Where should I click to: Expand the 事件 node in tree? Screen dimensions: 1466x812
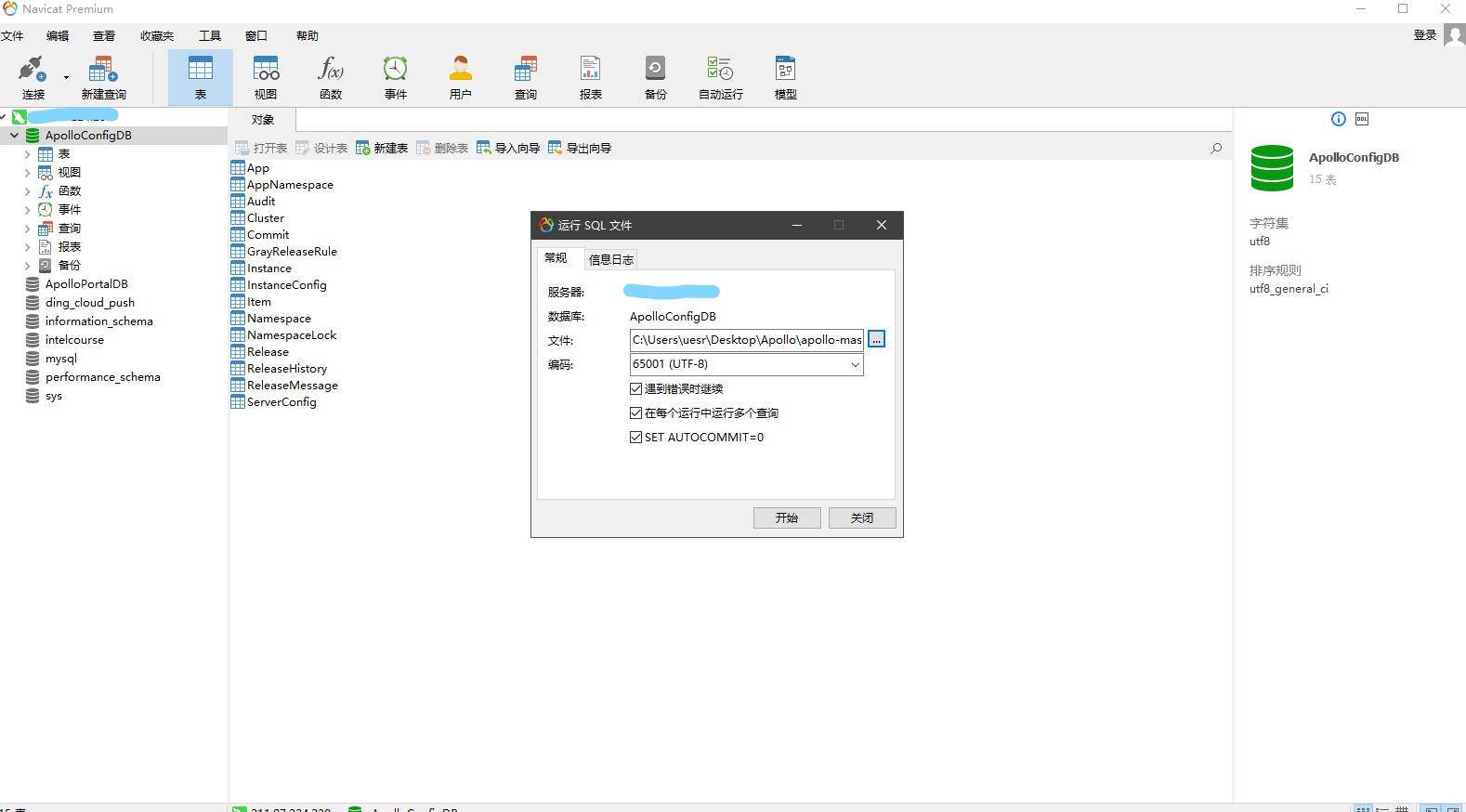point(28,210)
